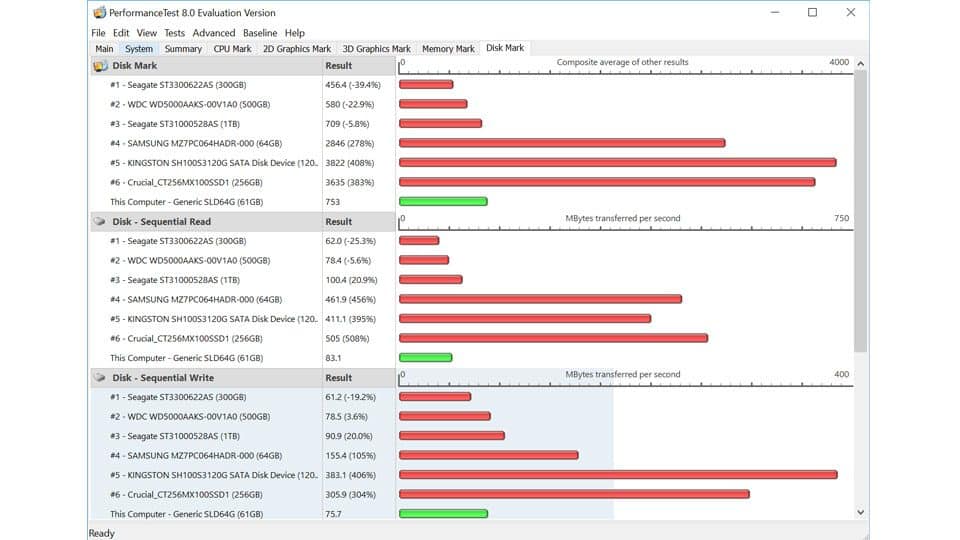Switch to the System tab
Viewport: 960px width, 540px height.
coord(139,49)
